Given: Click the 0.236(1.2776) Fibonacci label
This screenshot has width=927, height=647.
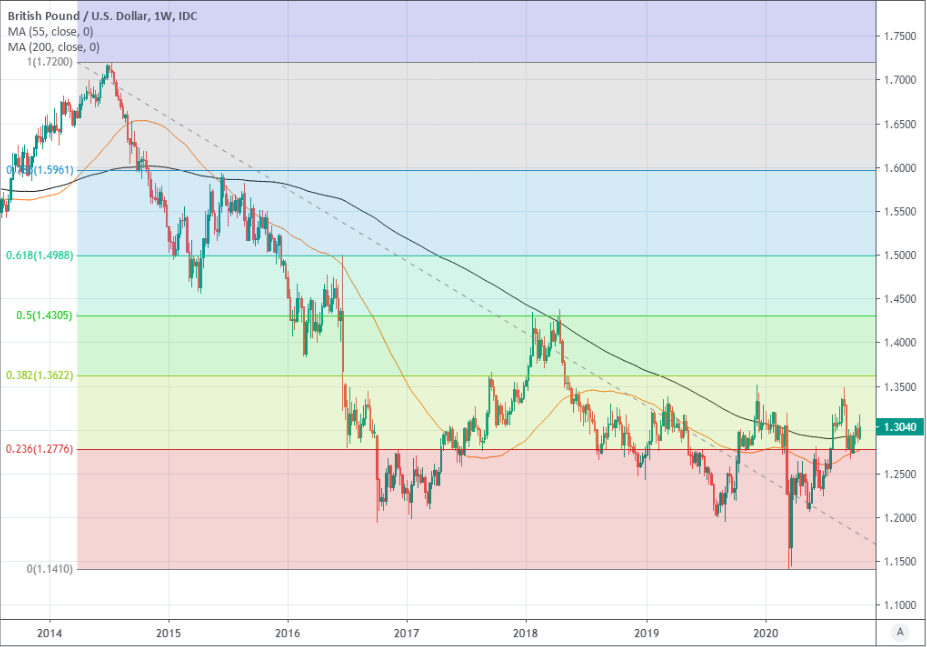Looking at the screenshot, I should pos(40,449).
